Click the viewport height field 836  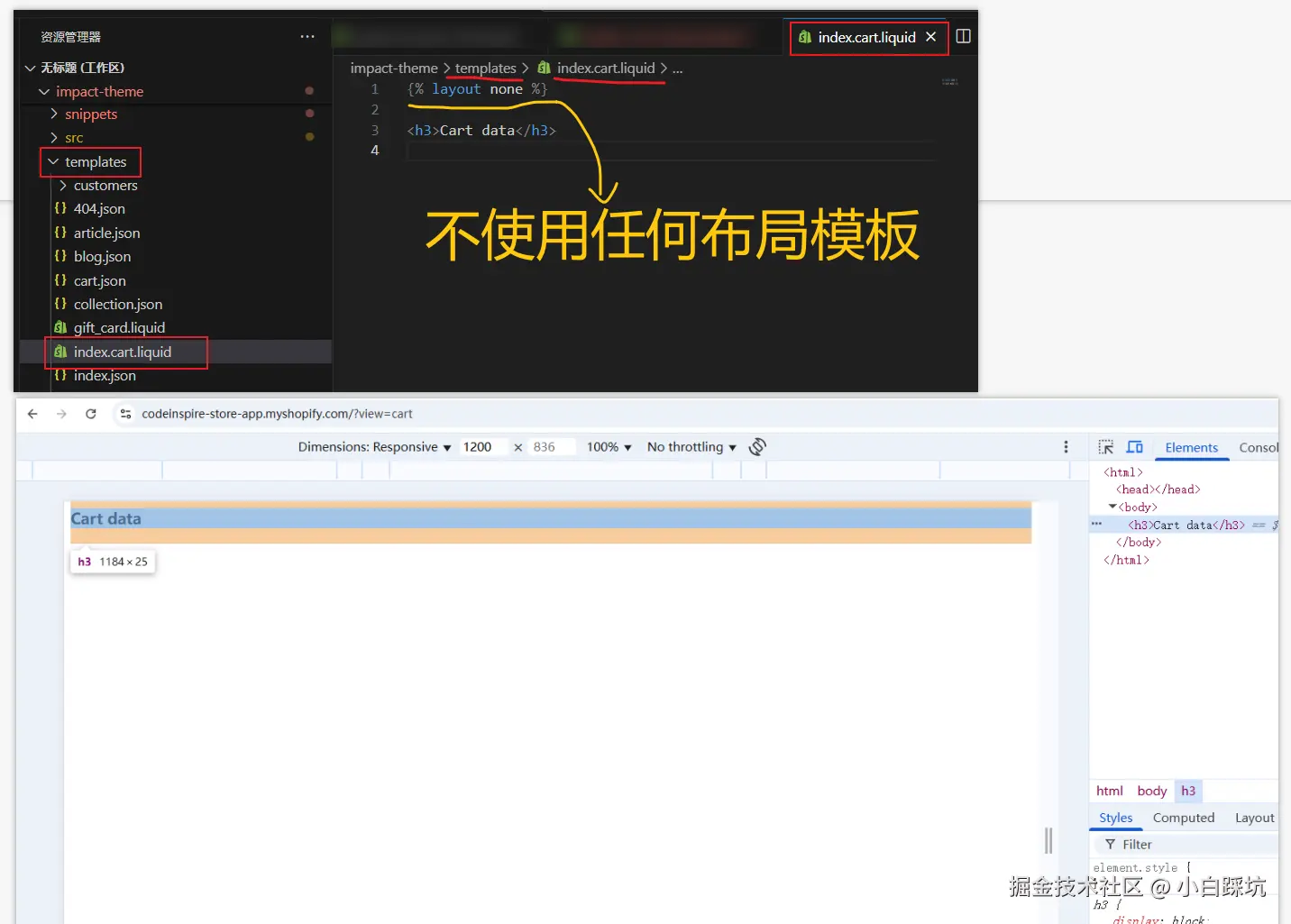(551, 447)
